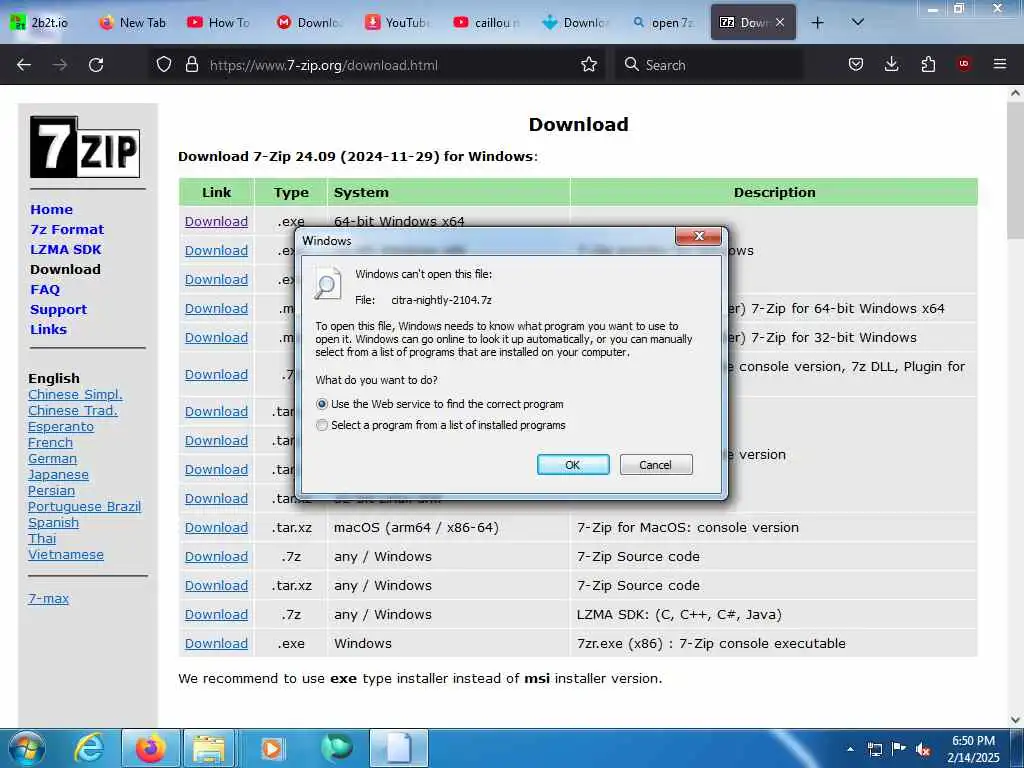Open the blank document taskbar item
The image size is (1024, 768).
tap(399, 748)
